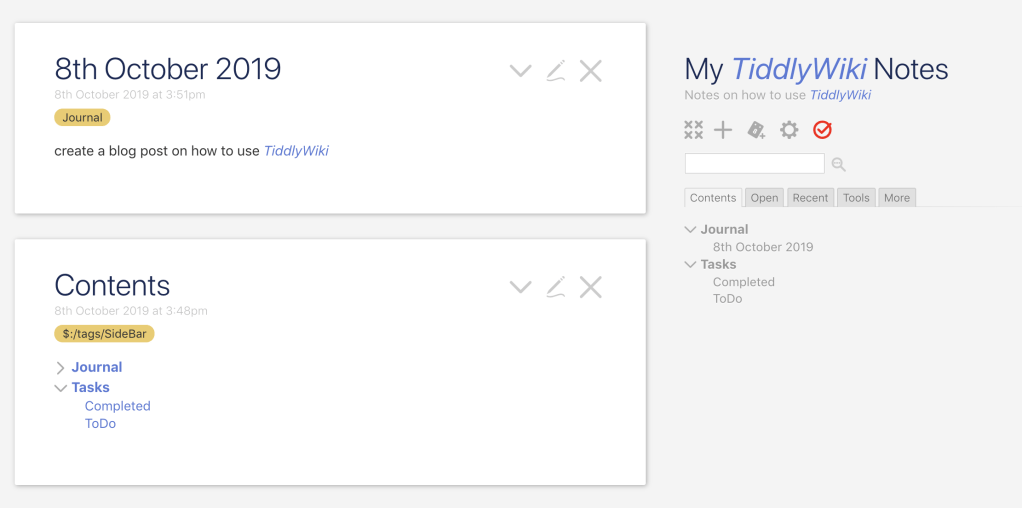Viewport: 1022px width, 508px height.
Task: Open the Completed link in Contents tiddler
Action: 117,406
